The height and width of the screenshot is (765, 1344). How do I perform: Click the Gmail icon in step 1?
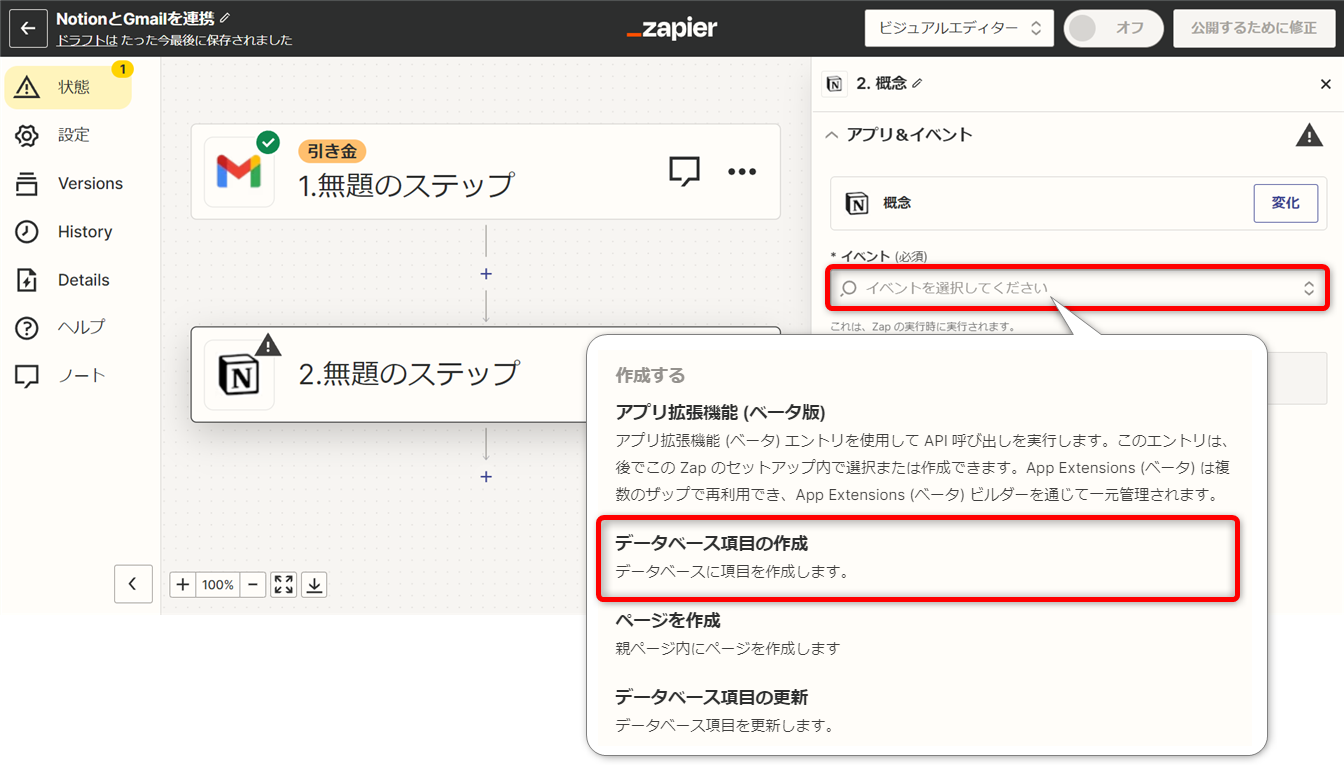(x=239, y=172)
